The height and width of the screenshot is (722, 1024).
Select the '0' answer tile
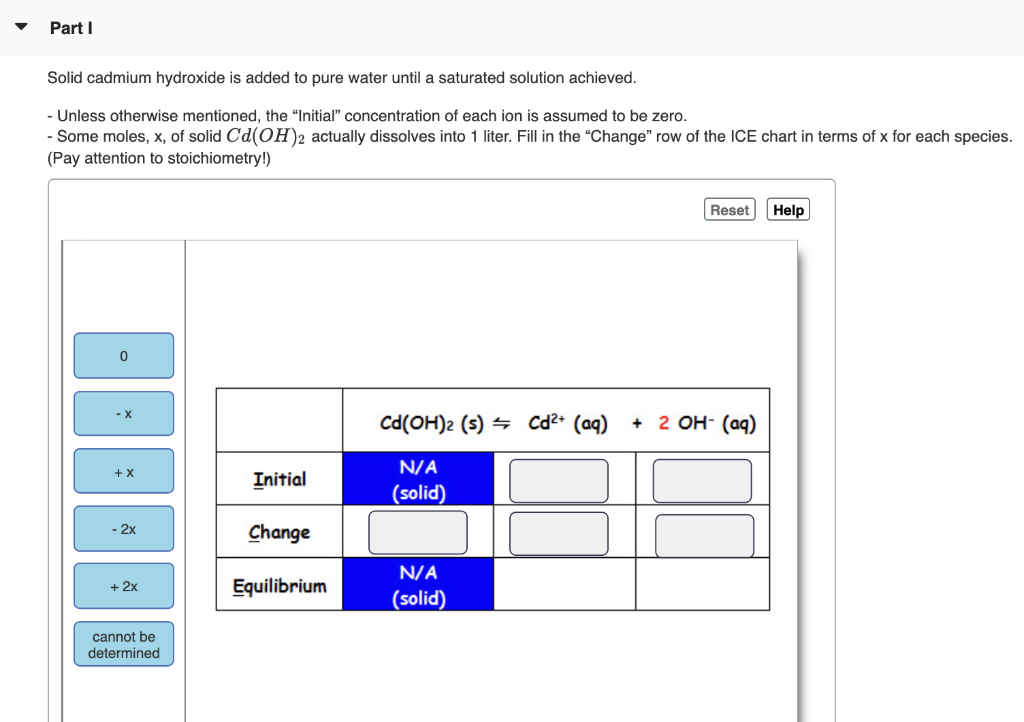pos(124,356)
